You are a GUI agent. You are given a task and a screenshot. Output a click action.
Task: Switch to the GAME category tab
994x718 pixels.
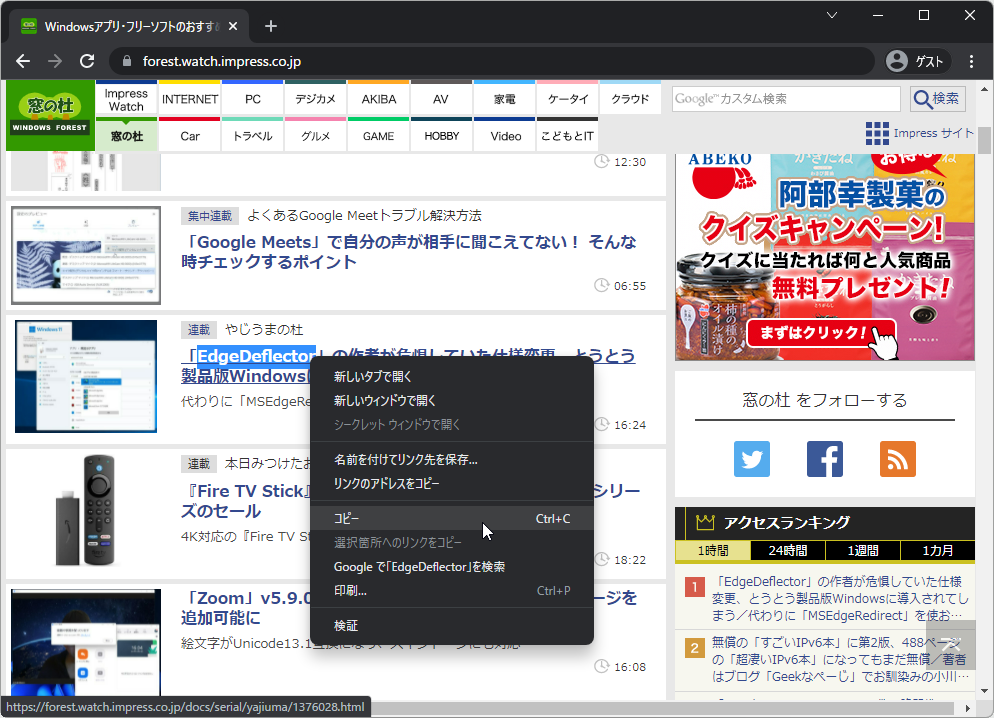coord(378,135)
